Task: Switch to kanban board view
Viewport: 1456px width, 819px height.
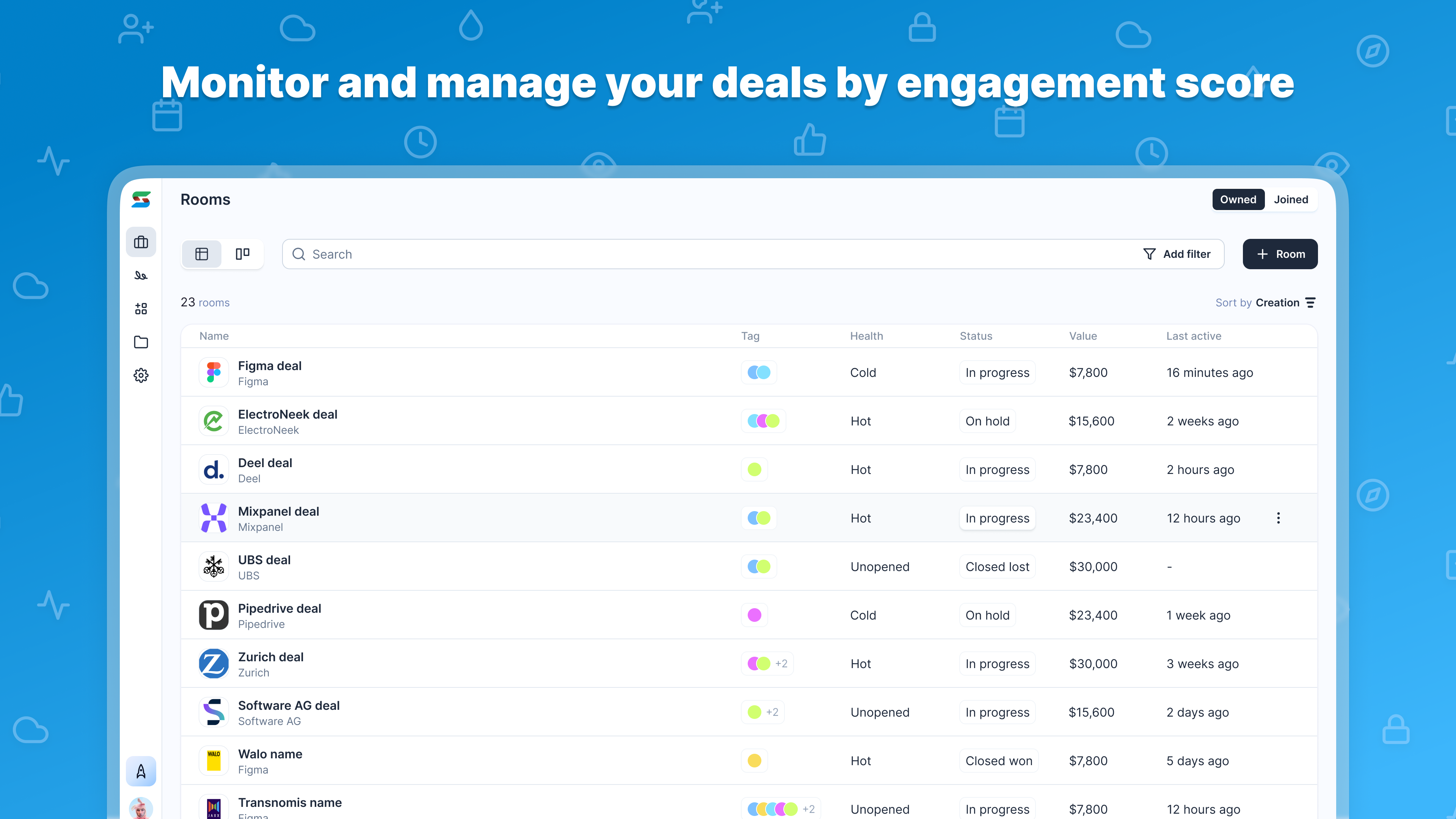Action: pos(243,254)
